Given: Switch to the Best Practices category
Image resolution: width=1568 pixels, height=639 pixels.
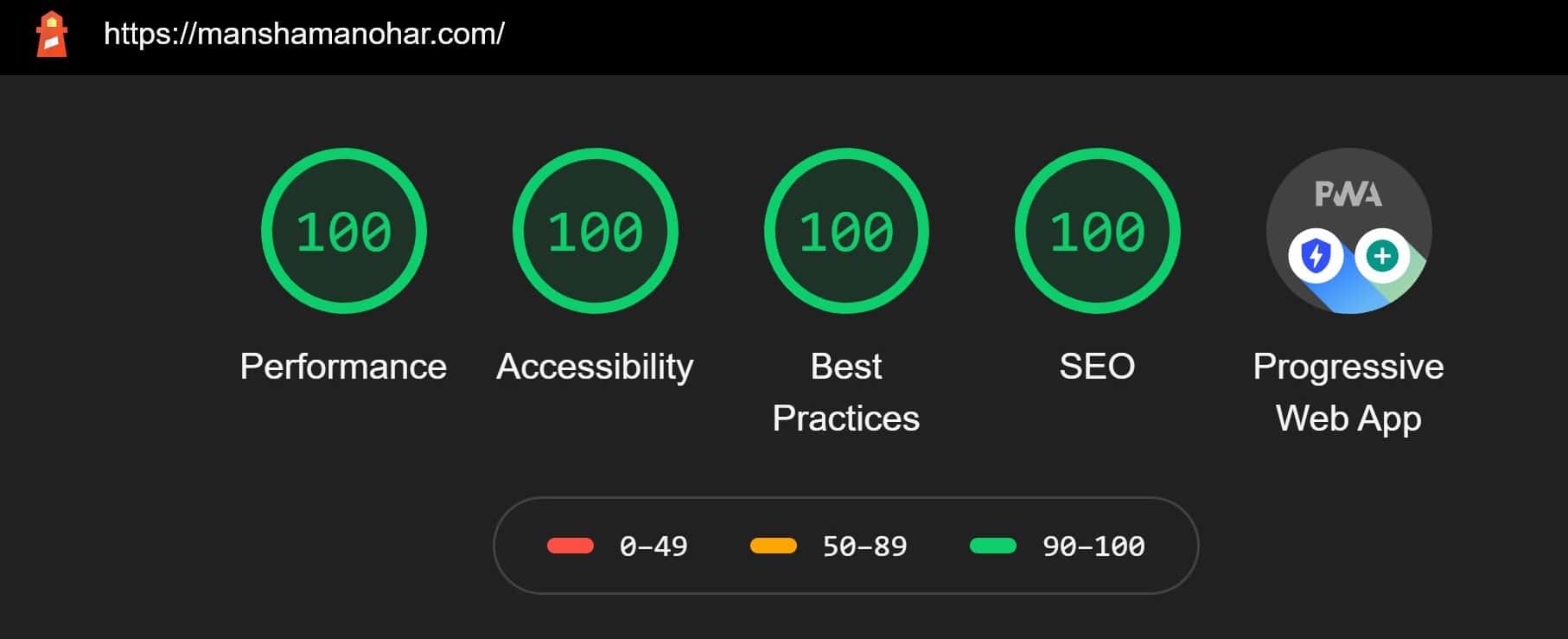Looking at the screenshot, I should tap(845, 392).
